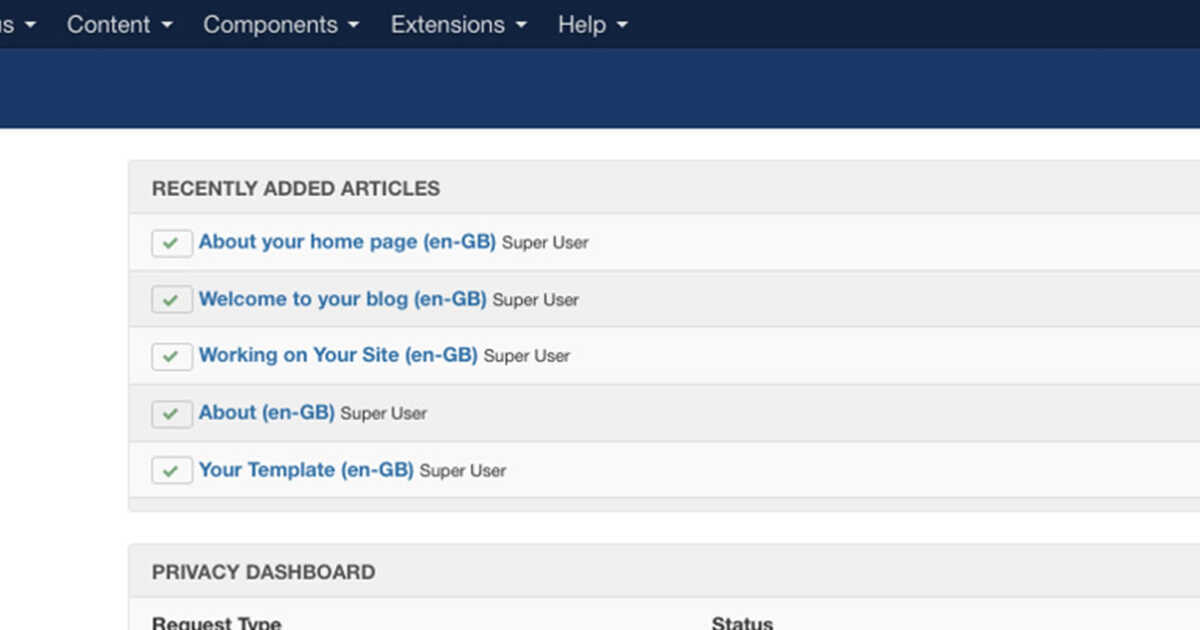Screen dimensions: 1200x630
Task: Click the caret next to Content
Action: click(167, 26)
